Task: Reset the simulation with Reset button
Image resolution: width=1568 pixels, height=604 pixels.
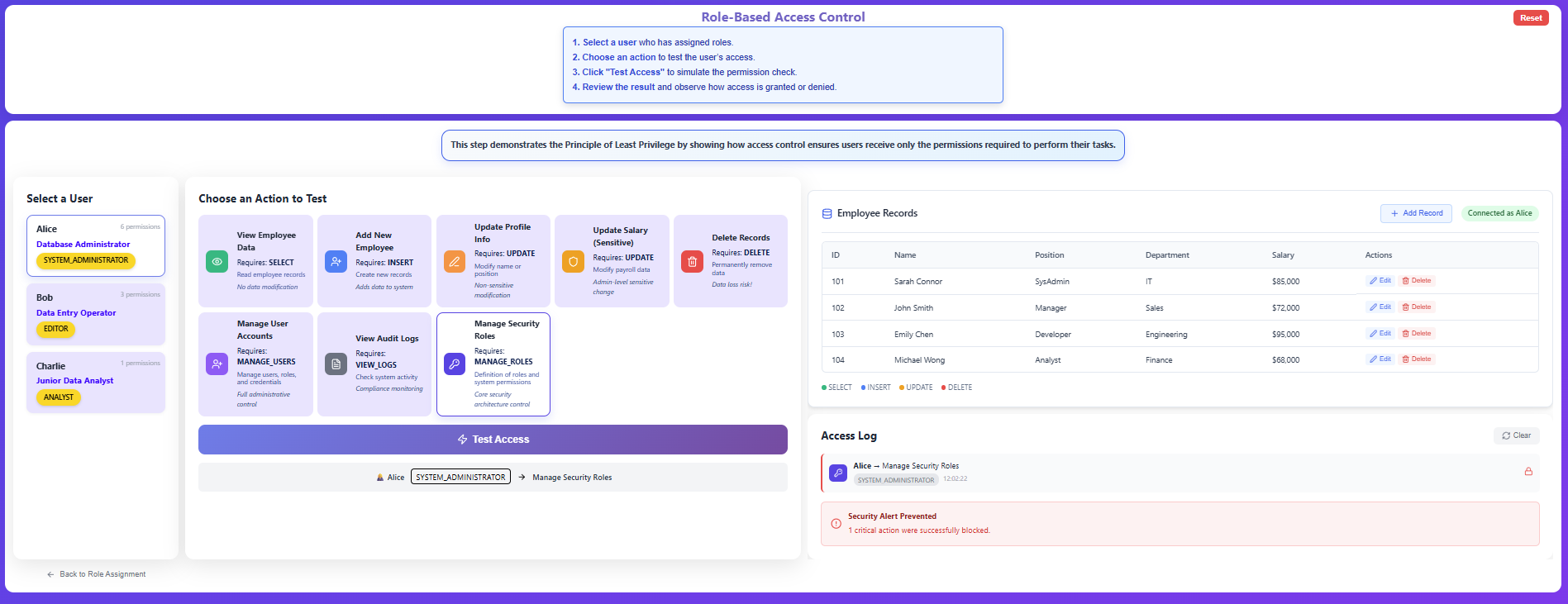Action: tap(1530, 18)
